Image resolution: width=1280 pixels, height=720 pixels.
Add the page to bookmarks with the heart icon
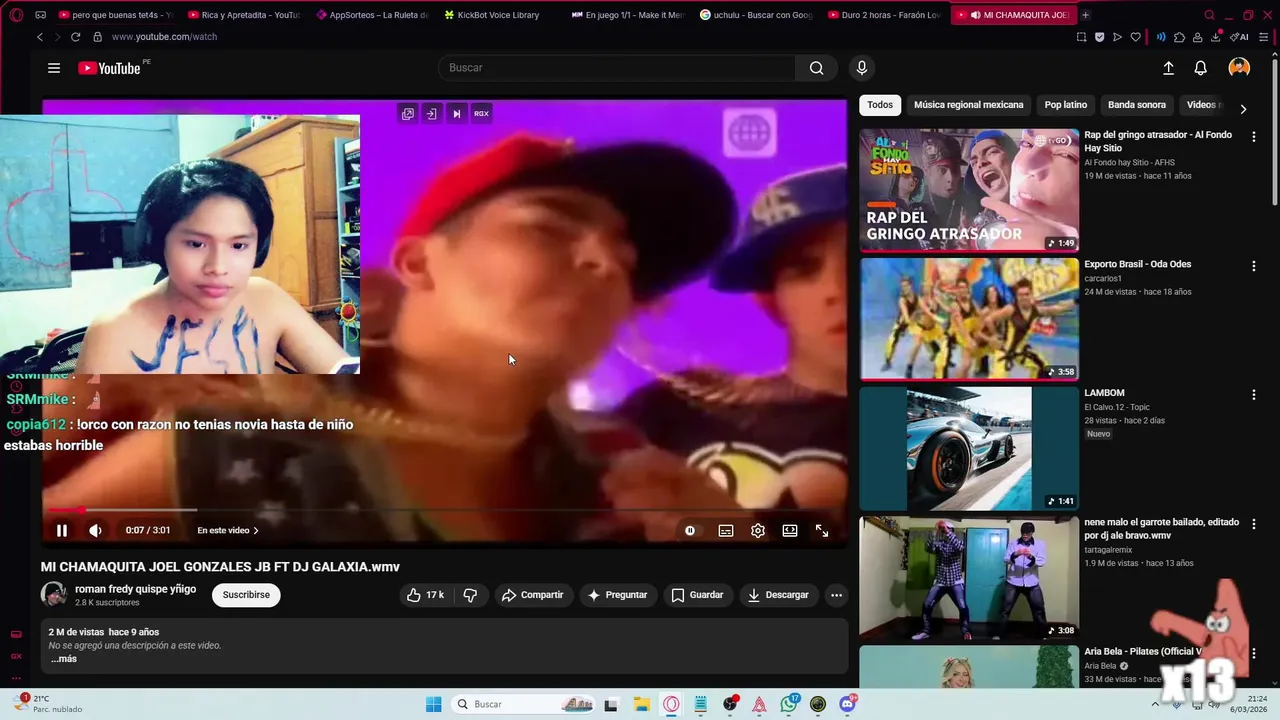(1136, 37)
